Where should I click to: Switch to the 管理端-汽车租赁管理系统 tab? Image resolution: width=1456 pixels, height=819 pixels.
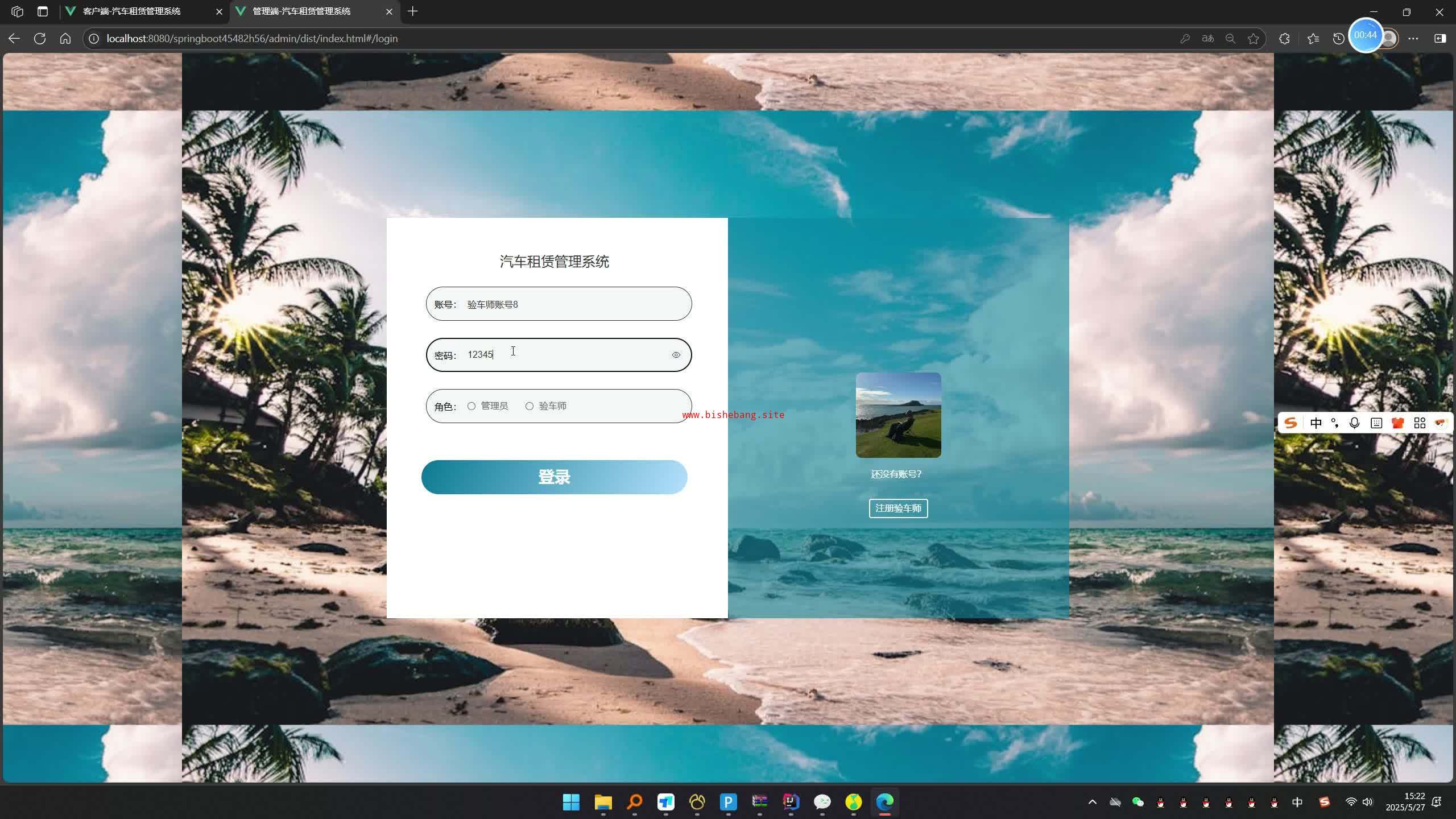(x=301, y=11)
